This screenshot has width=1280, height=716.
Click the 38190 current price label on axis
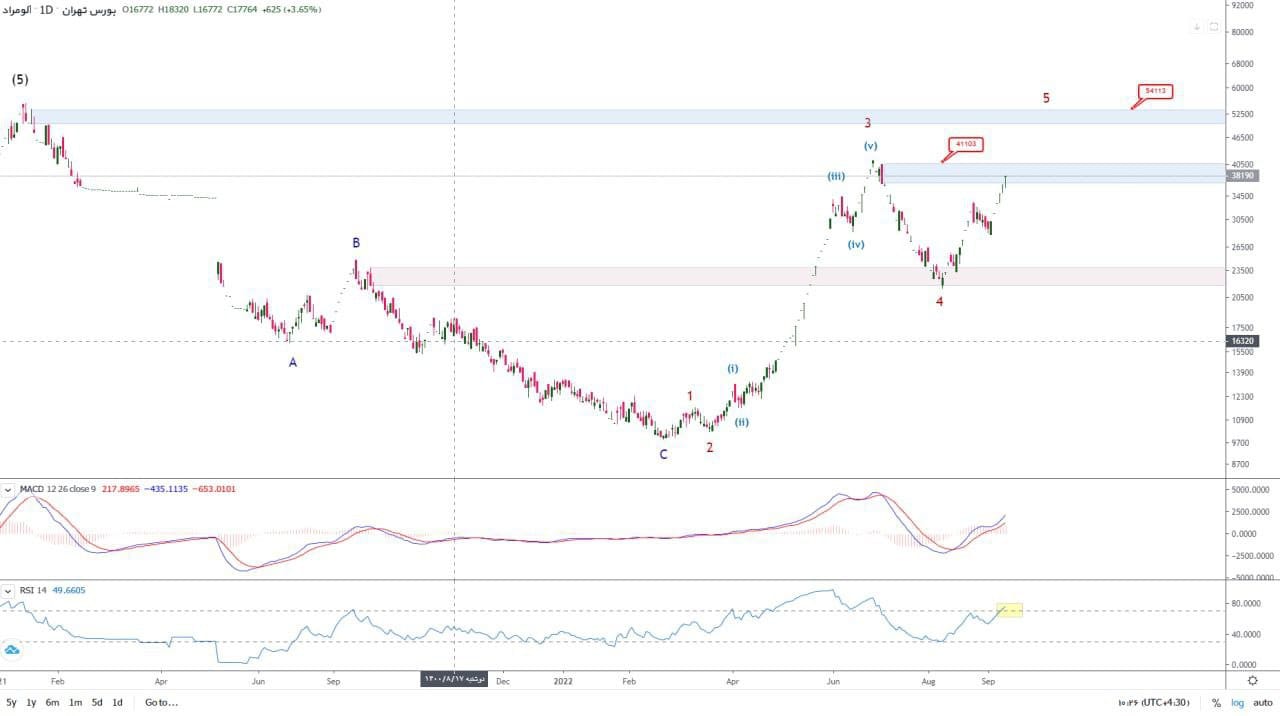point(1243,176)
